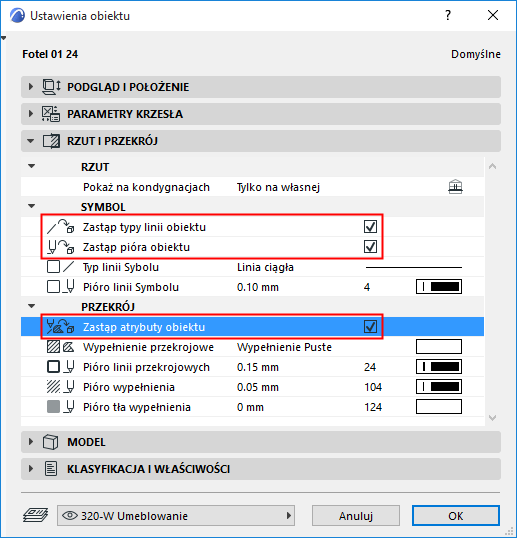This screenshot has width=517, height=538.
Task: Click the fill preview for Wypełnienie przekrojowe
Action: tap(439, 347)
